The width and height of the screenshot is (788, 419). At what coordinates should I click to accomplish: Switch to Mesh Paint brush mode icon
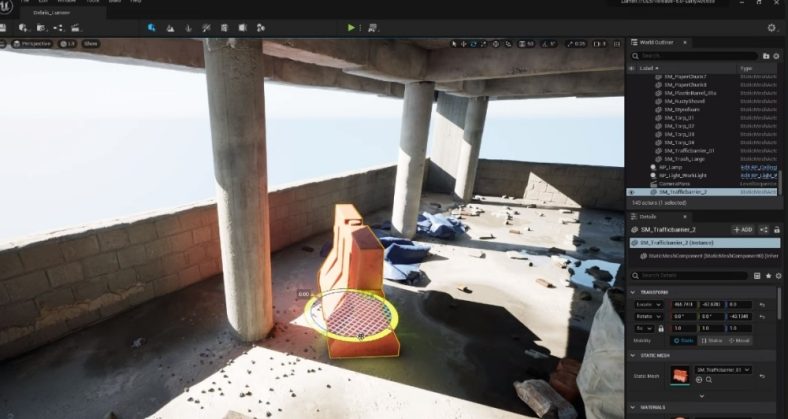206,28
